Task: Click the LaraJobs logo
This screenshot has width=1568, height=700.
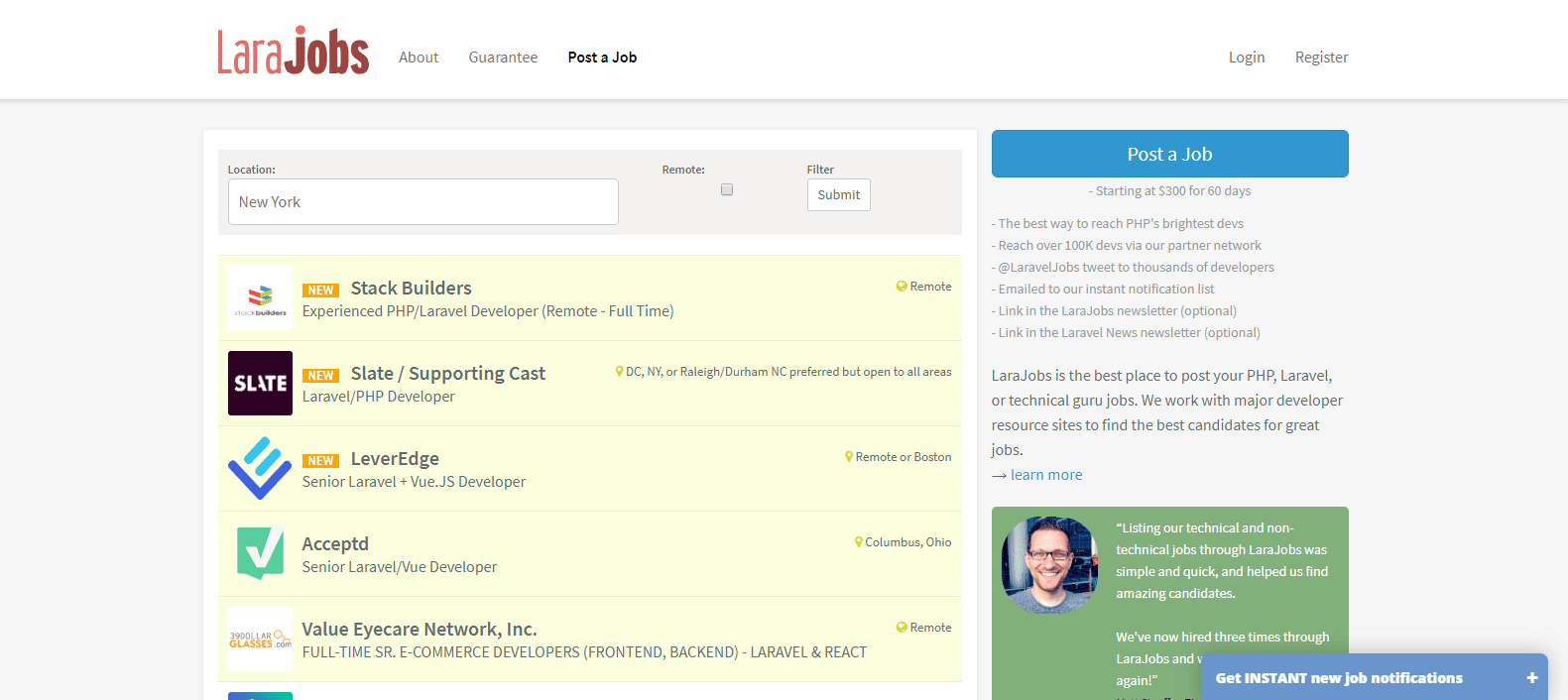Action: click(294, 52)
